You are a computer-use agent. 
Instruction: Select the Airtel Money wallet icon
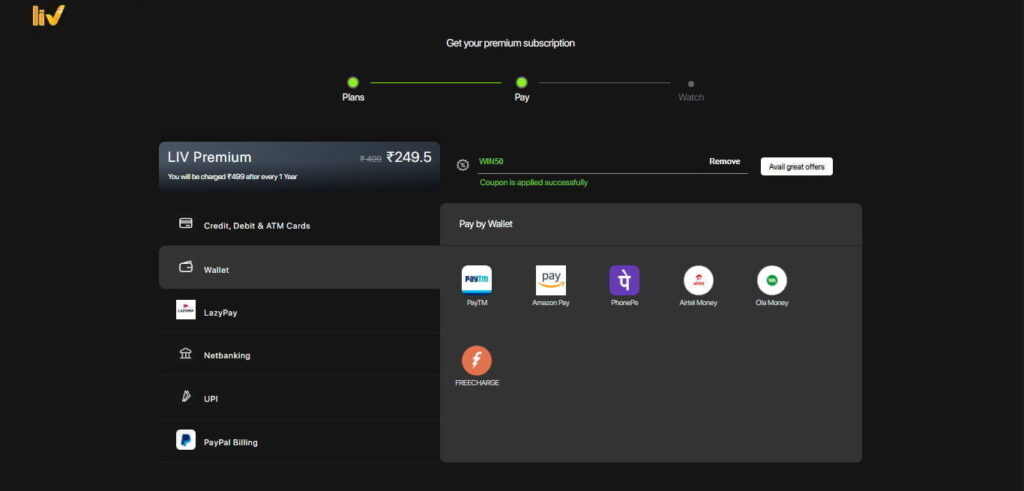pos(698,280)
